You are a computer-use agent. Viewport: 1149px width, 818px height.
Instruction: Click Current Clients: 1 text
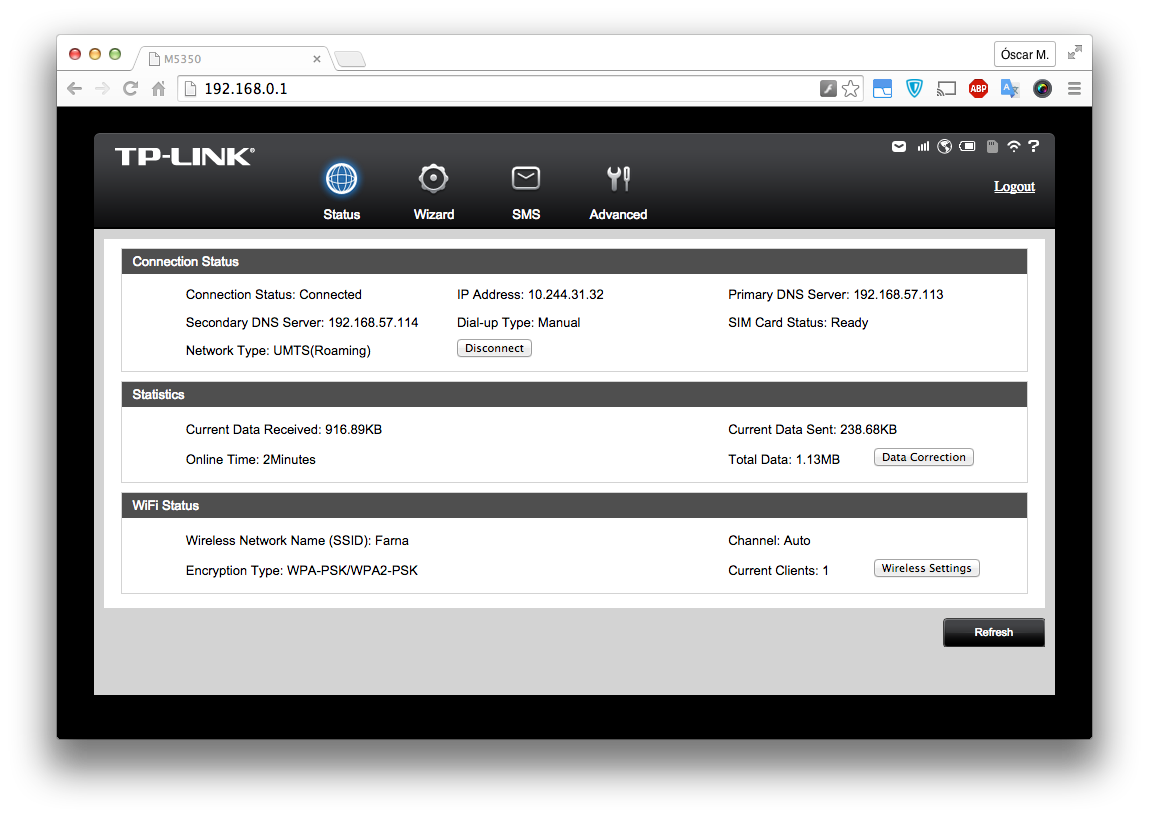pos(778,570)
